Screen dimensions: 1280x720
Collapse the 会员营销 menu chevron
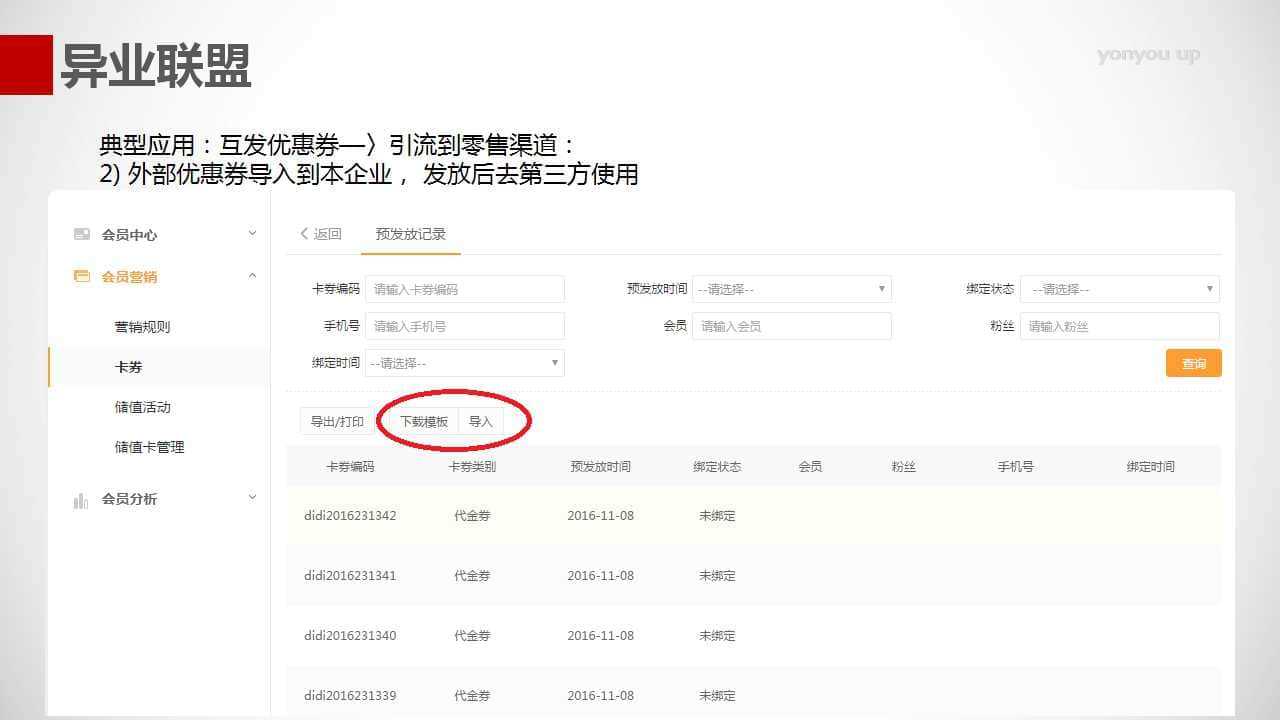click(252, 276)
